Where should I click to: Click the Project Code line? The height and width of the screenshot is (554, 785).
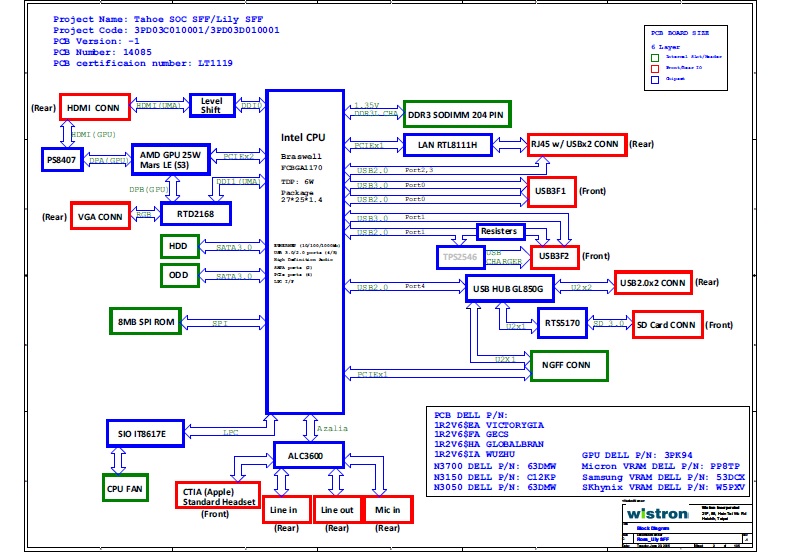click(166, 30)
